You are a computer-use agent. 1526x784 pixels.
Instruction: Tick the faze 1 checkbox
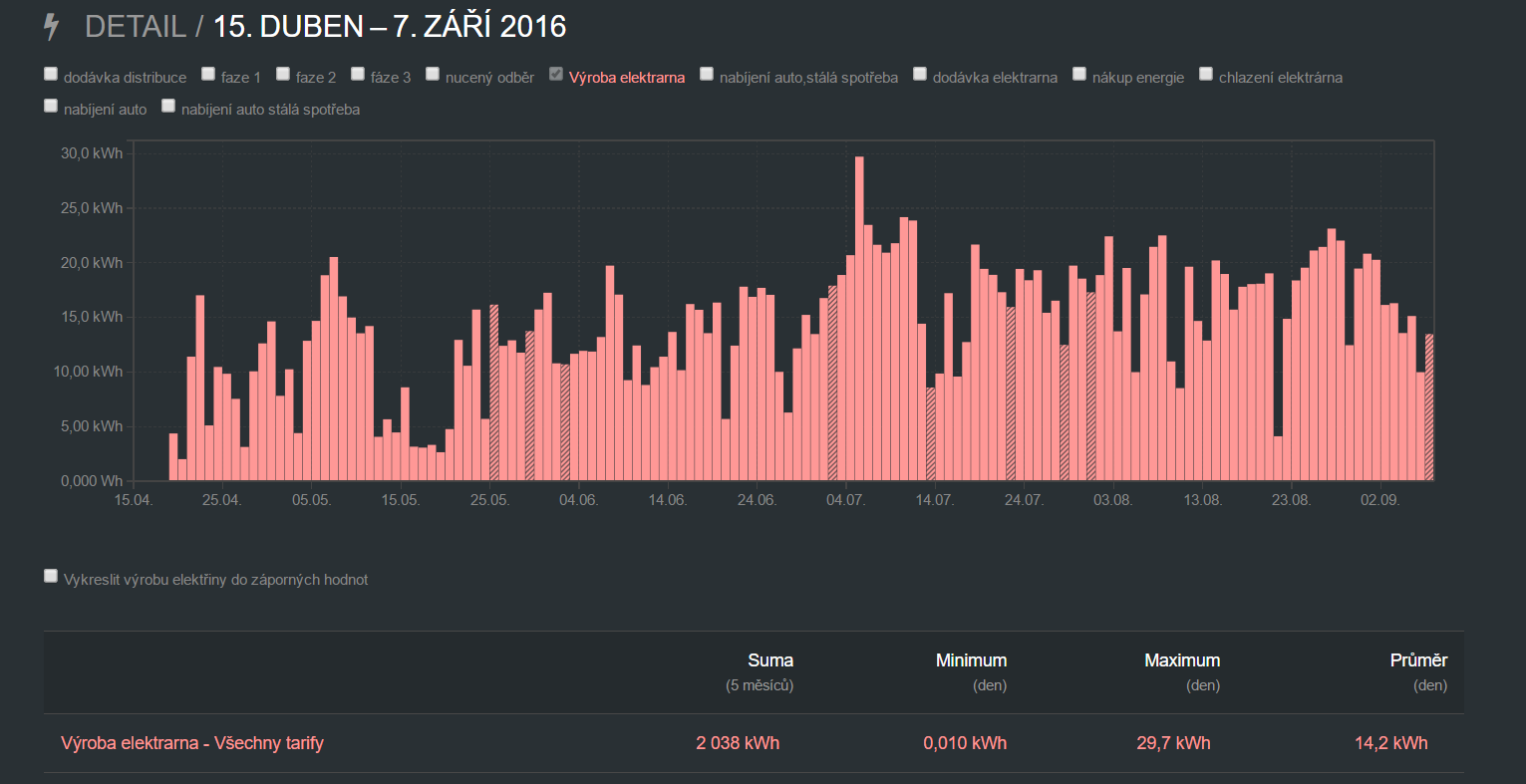[208, 73]
